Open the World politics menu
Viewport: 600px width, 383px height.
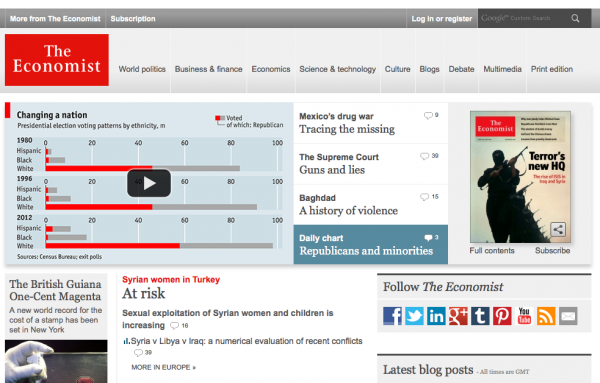coord(142,69)
